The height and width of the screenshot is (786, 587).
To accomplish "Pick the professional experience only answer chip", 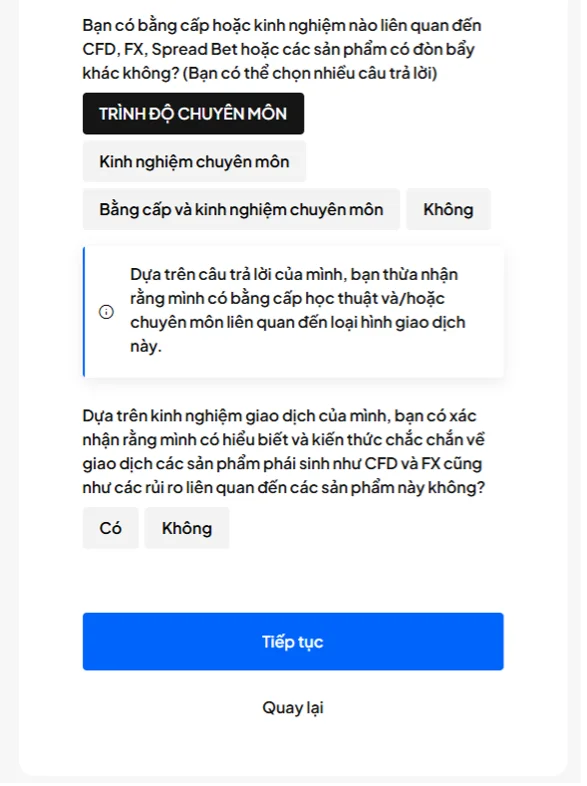I will 194,161.
